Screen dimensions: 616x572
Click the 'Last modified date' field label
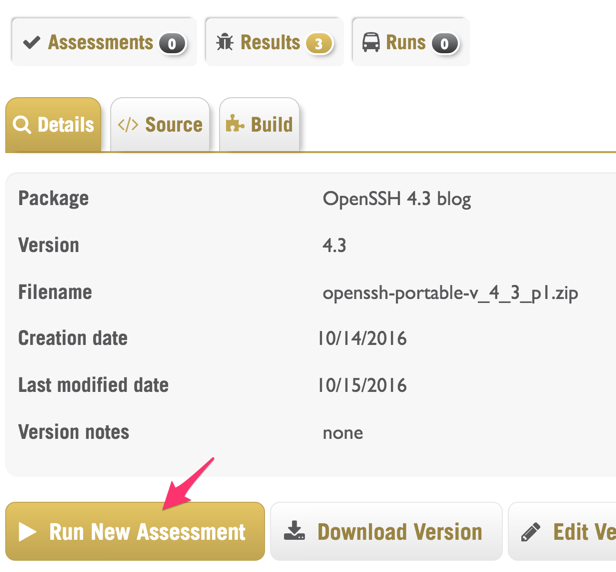pos(94,385)
